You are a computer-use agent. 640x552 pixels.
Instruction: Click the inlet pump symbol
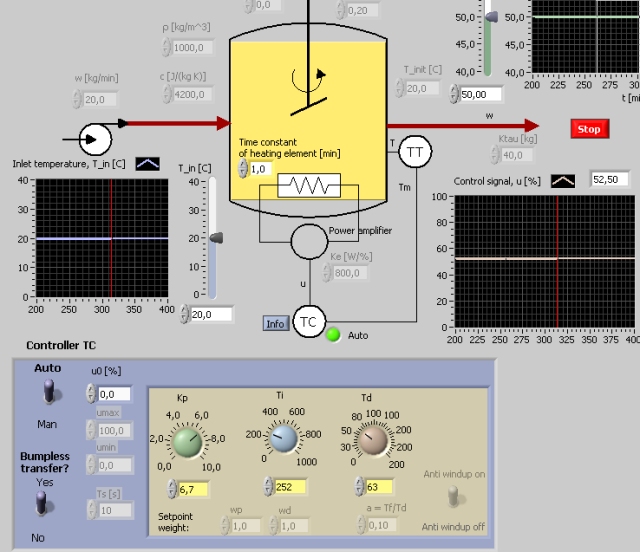(x=95, y=139)
